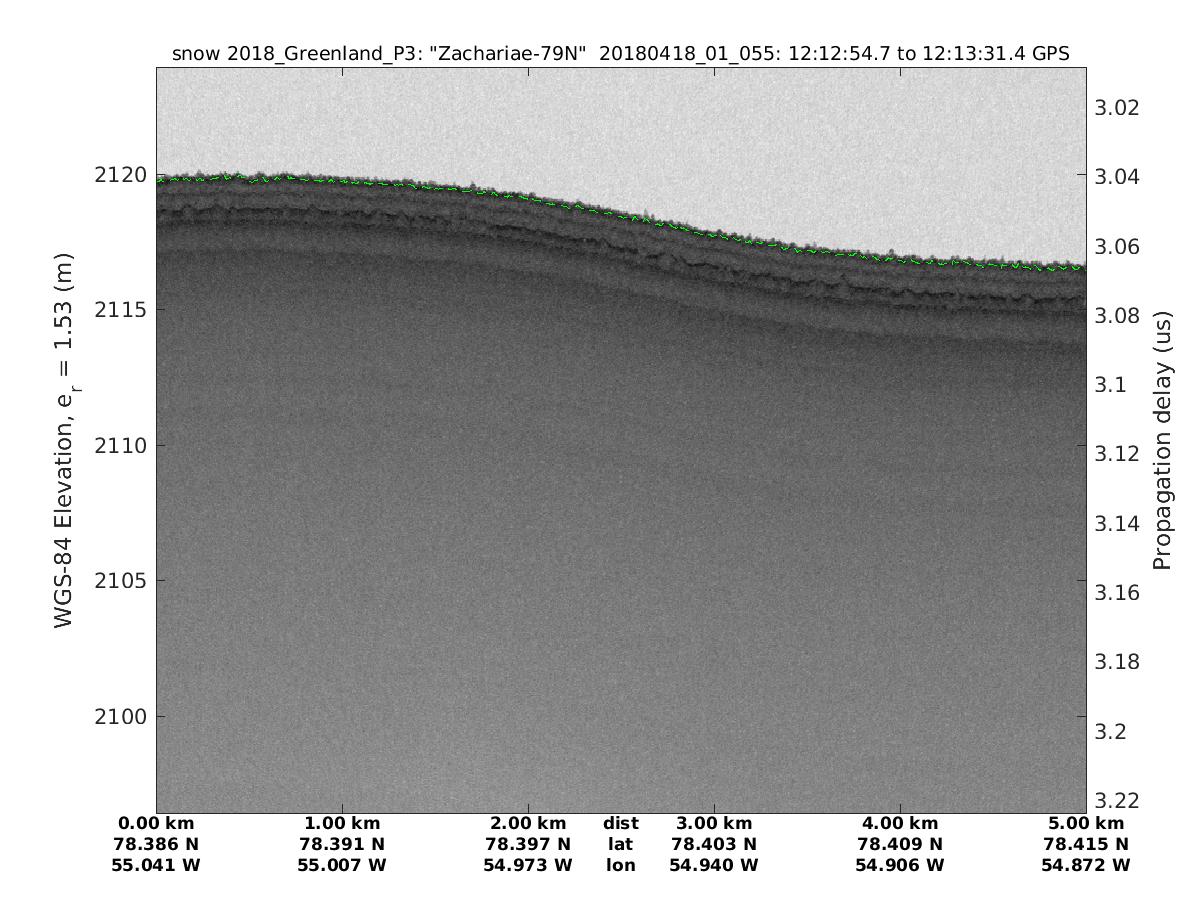The image size is (1200, 900).
Task: Click elevation tick label 2115
Action: (122, 310)
